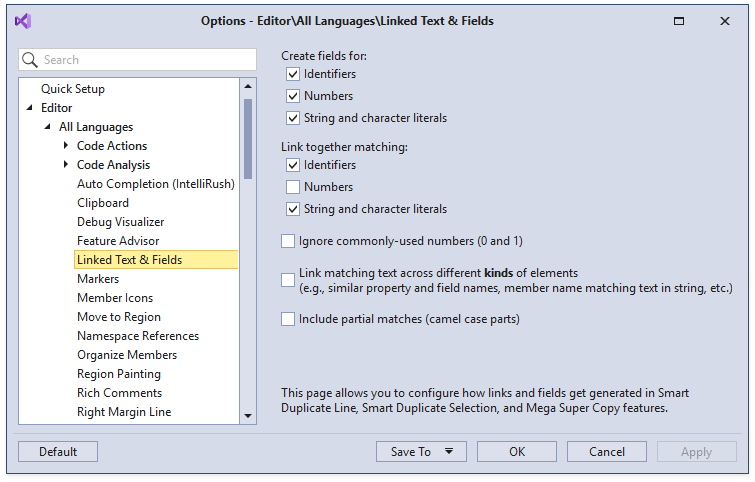Open the Right Margin Line page
This screenshot has height=482, width=755.
(124, 412)
